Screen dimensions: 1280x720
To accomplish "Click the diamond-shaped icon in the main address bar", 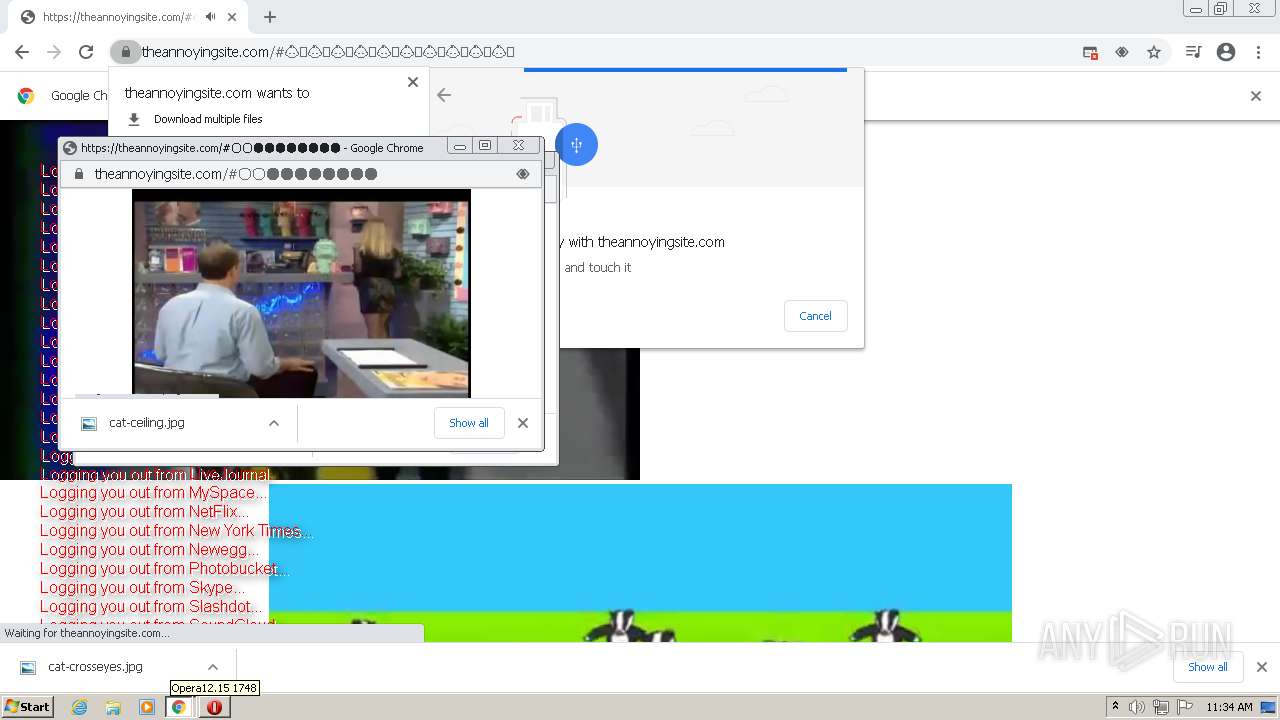I will point(1122,52).
